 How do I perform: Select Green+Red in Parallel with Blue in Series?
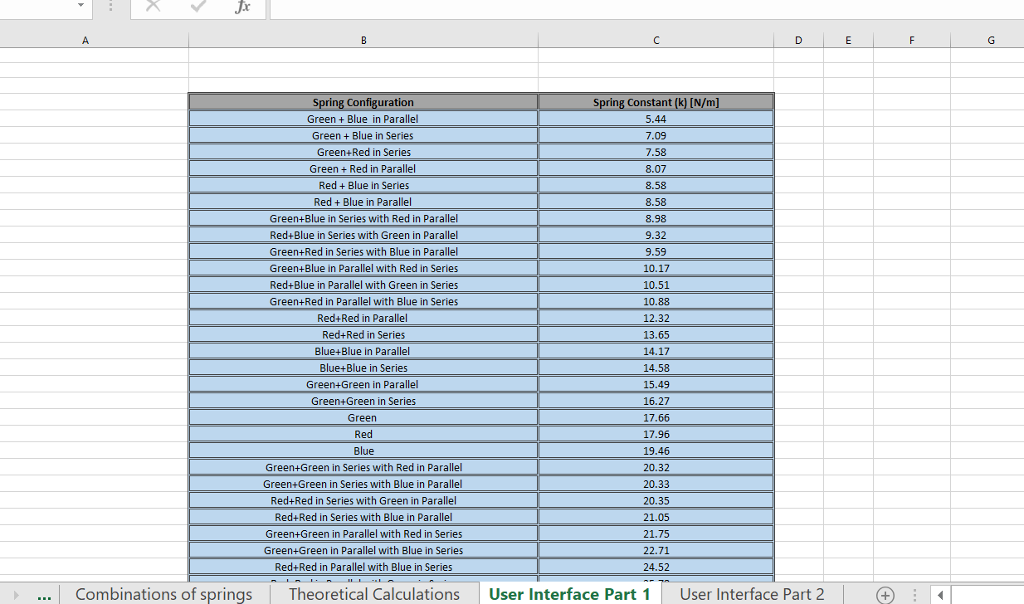coord(363,301)
